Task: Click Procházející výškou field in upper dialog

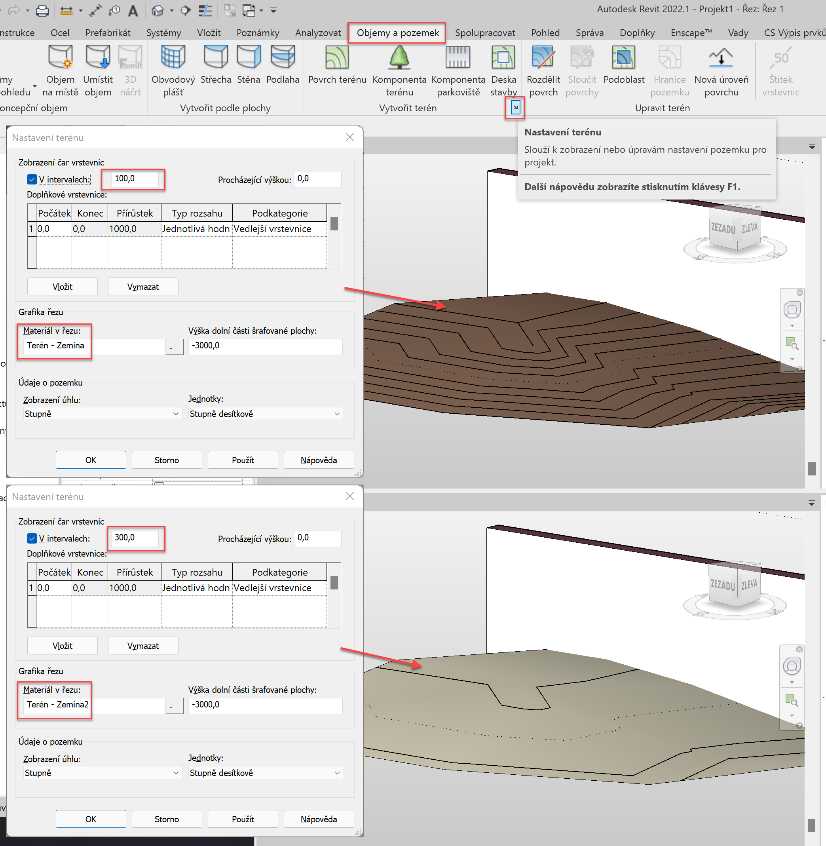Action: point(318,179)
